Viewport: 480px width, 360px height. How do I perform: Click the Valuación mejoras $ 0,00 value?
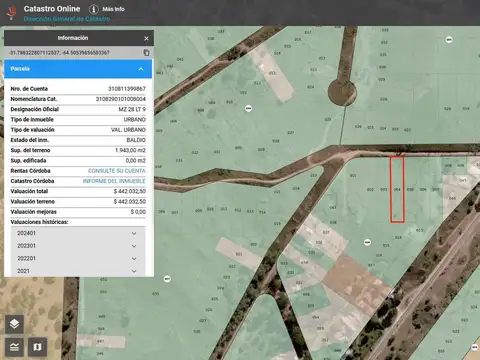[138, 212]
